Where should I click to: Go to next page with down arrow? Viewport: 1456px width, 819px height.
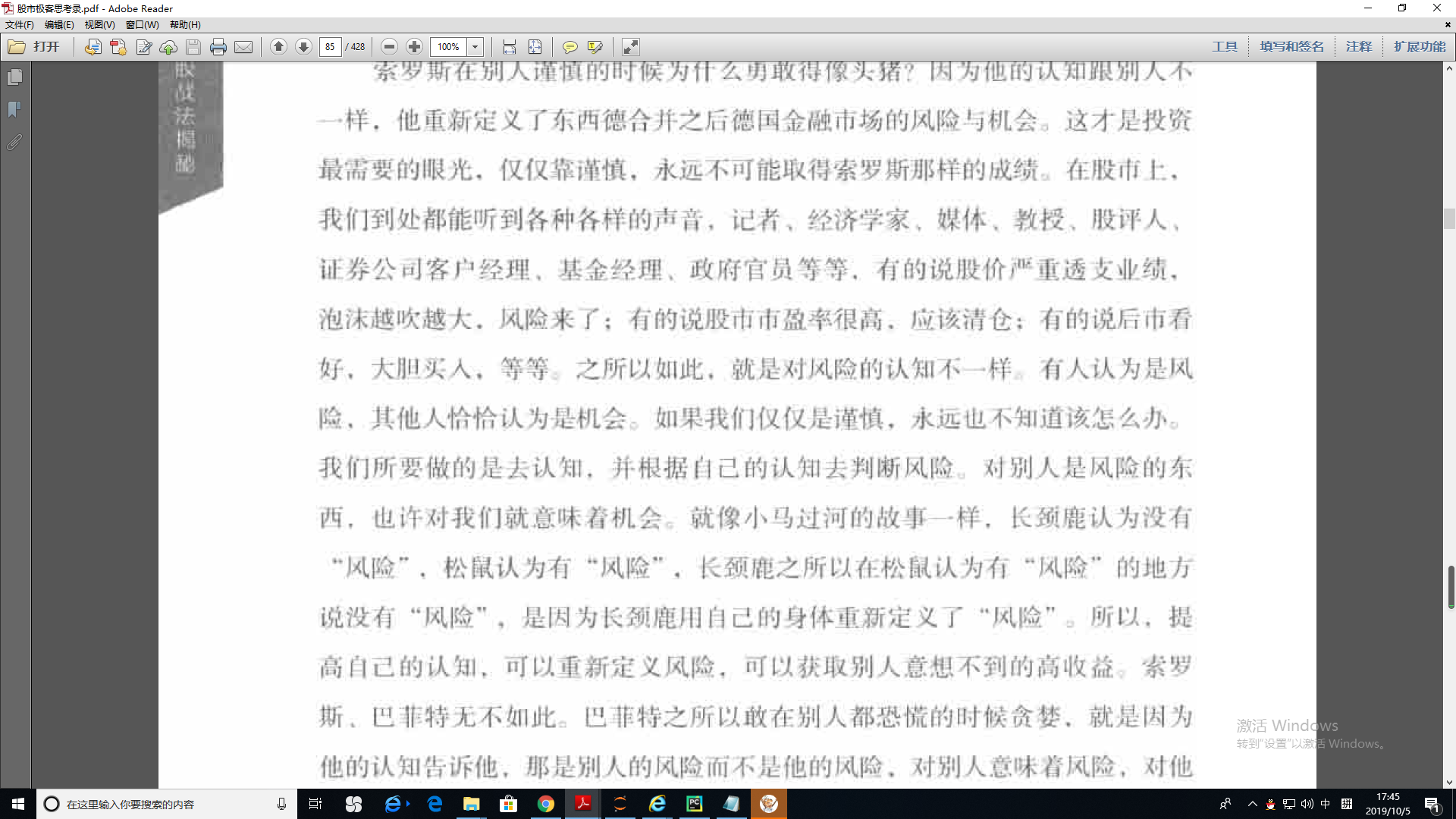[x=303, y=47]
